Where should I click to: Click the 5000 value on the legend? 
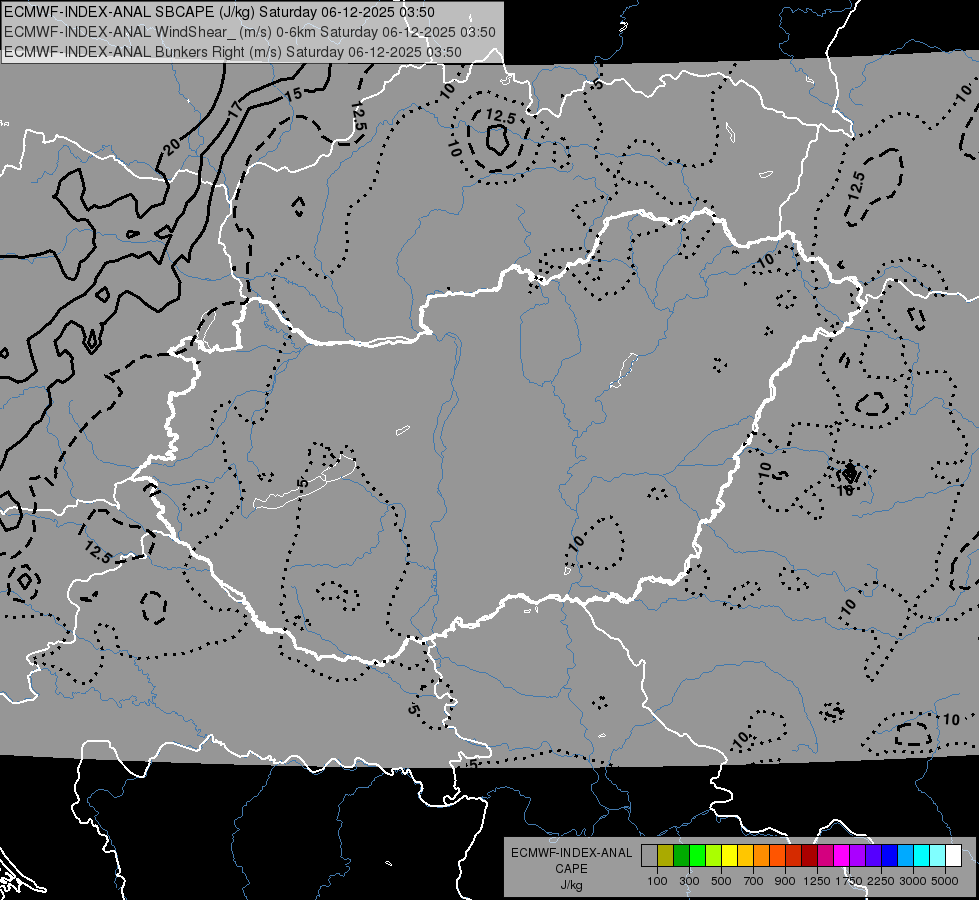click(945, 881)
